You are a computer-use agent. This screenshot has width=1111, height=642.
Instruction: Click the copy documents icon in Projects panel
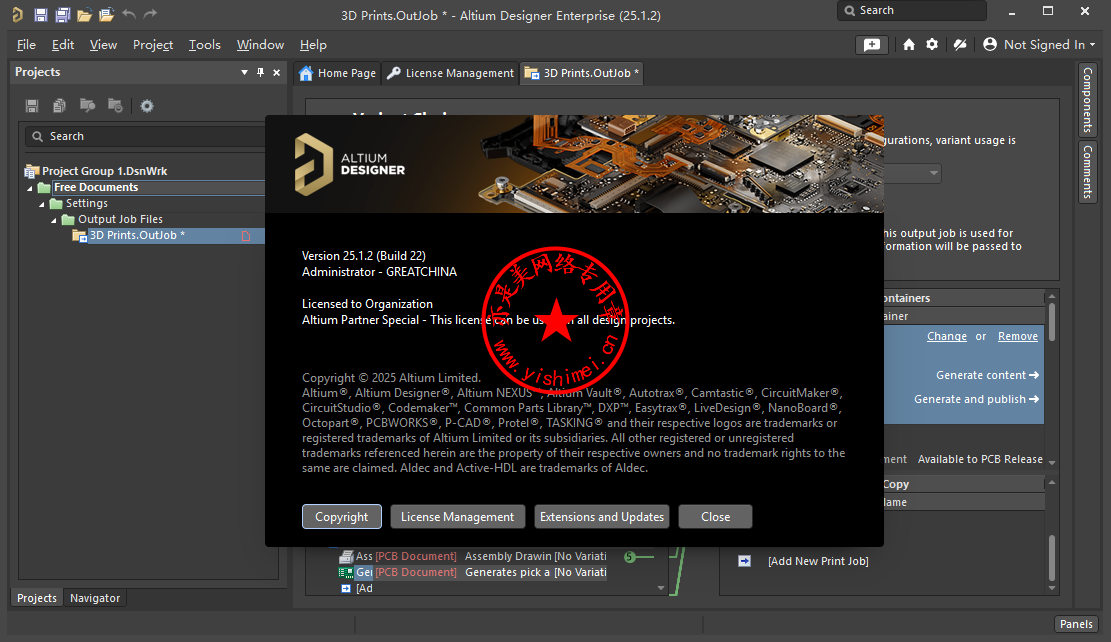[x=59, y=106]
